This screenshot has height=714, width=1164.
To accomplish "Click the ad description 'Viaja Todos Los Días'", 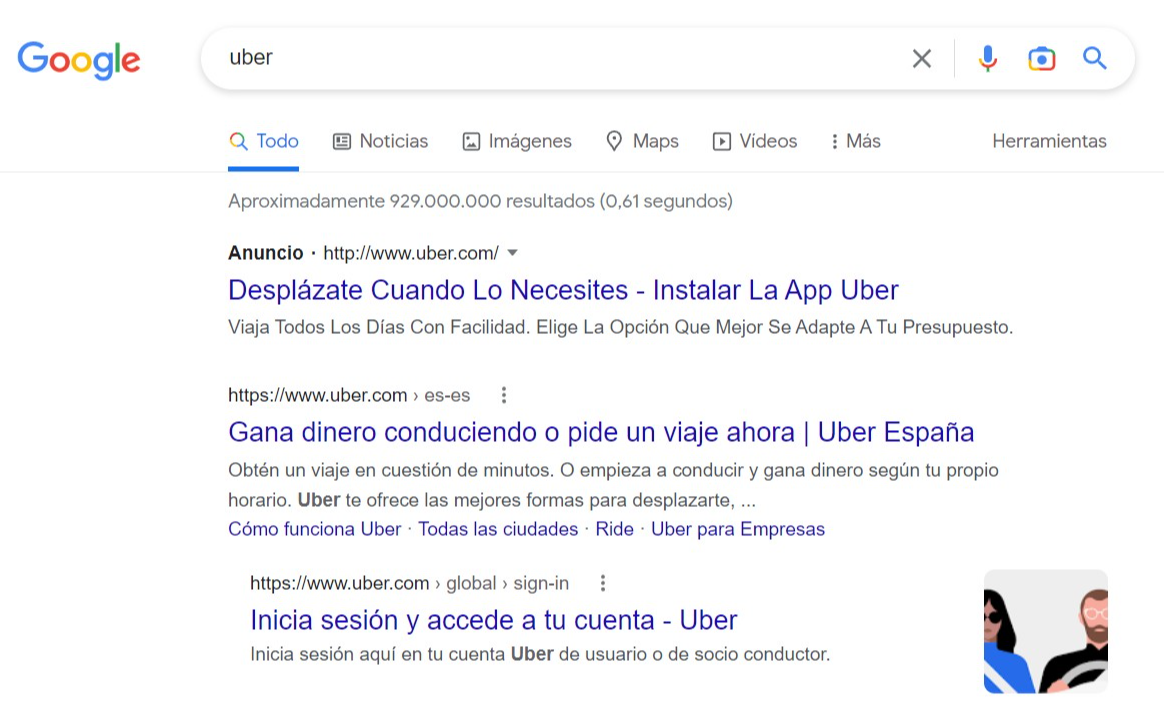I will (621, 327).
